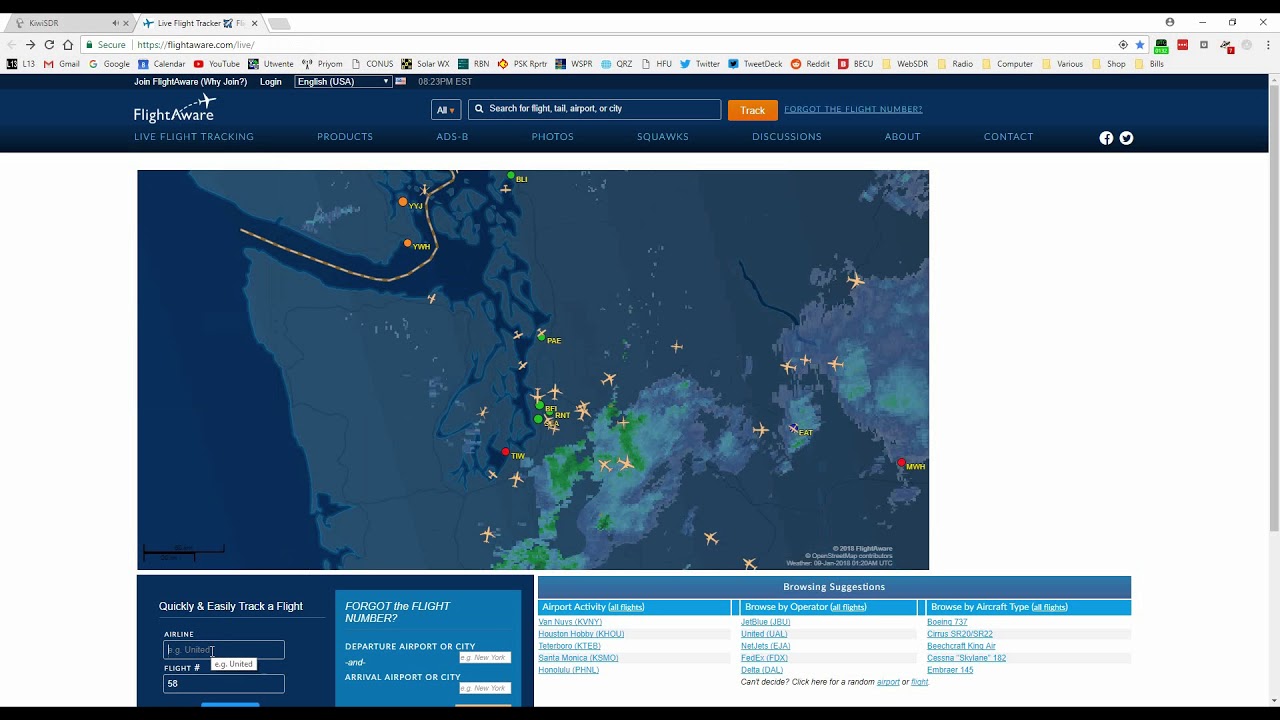Open Houston Hobby (KHOU) airport link
The image size is (1280, 720).
581,634
